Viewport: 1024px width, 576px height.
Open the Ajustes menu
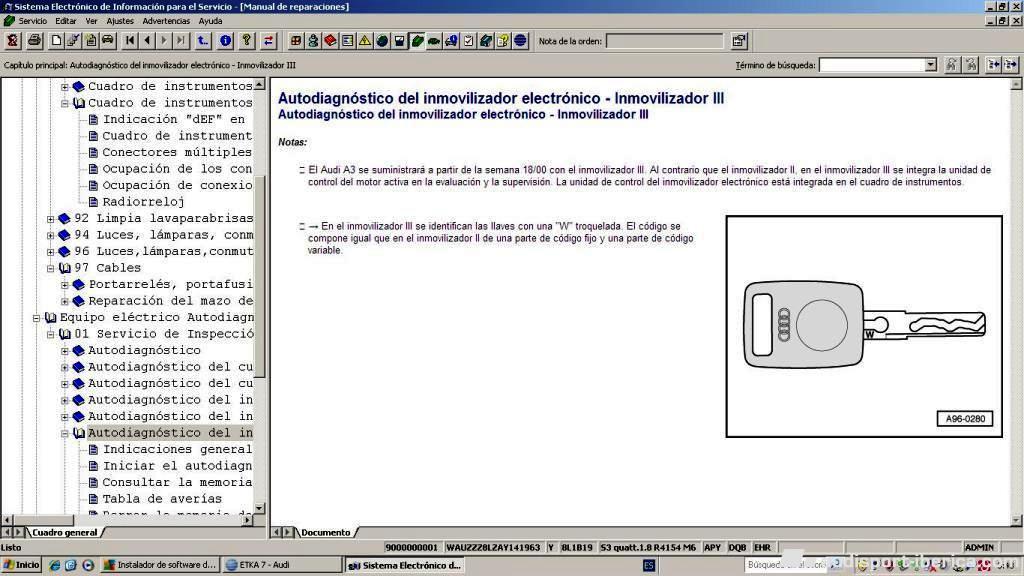click(120, 21)
